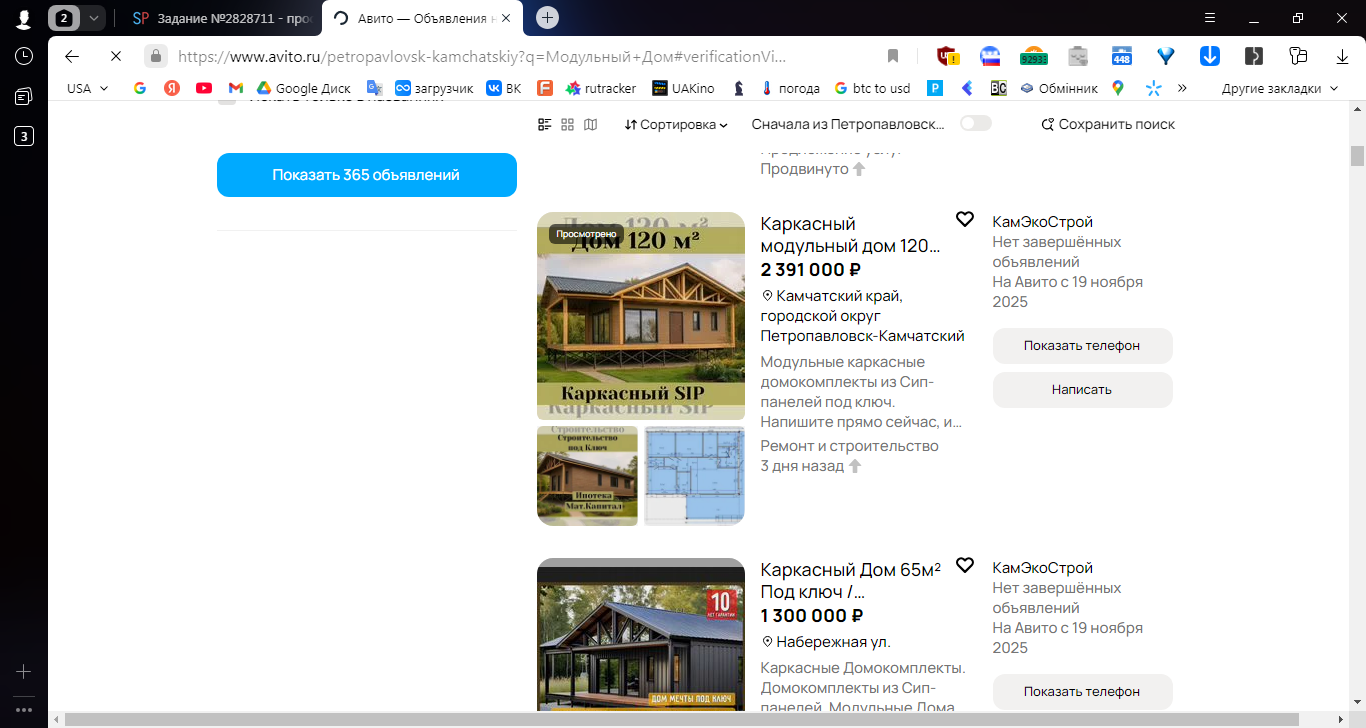The width and height of the screenshot is (1366, 728).
Task: Click Сохранить поиск link
Action: (1108, 124)
